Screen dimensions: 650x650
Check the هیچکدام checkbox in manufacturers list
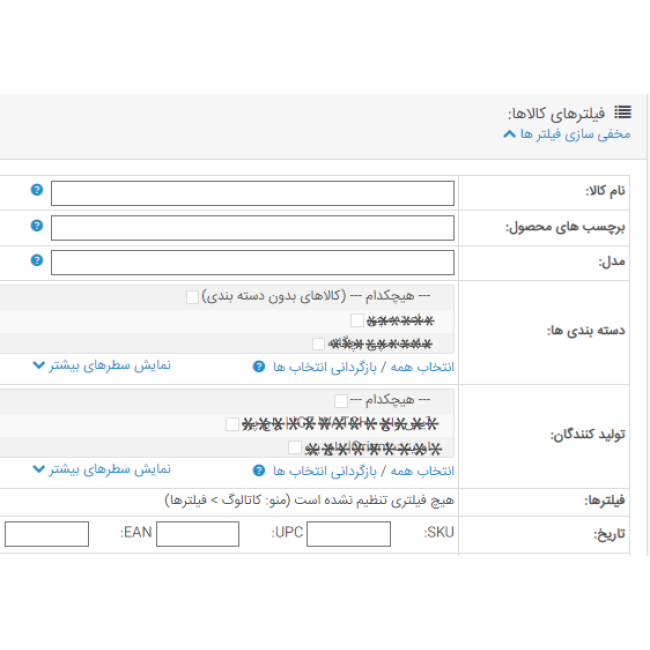tap(341, 401)
